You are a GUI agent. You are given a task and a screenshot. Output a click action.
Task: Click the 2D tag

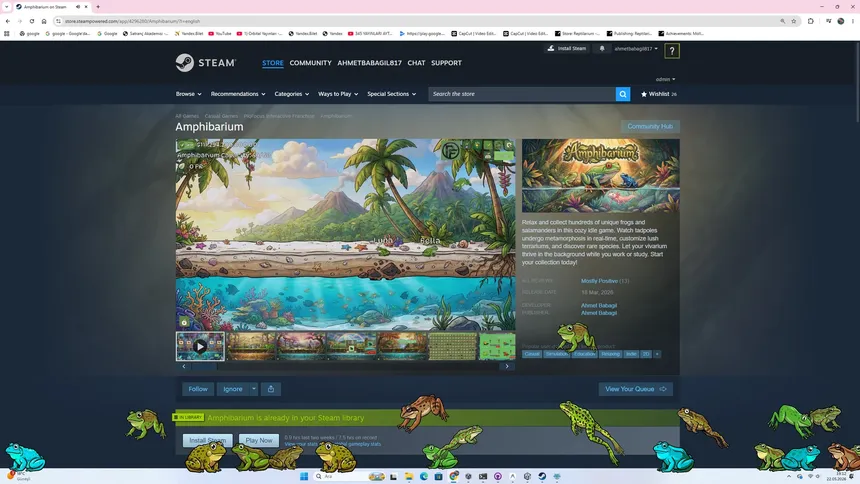pos(646,354)
